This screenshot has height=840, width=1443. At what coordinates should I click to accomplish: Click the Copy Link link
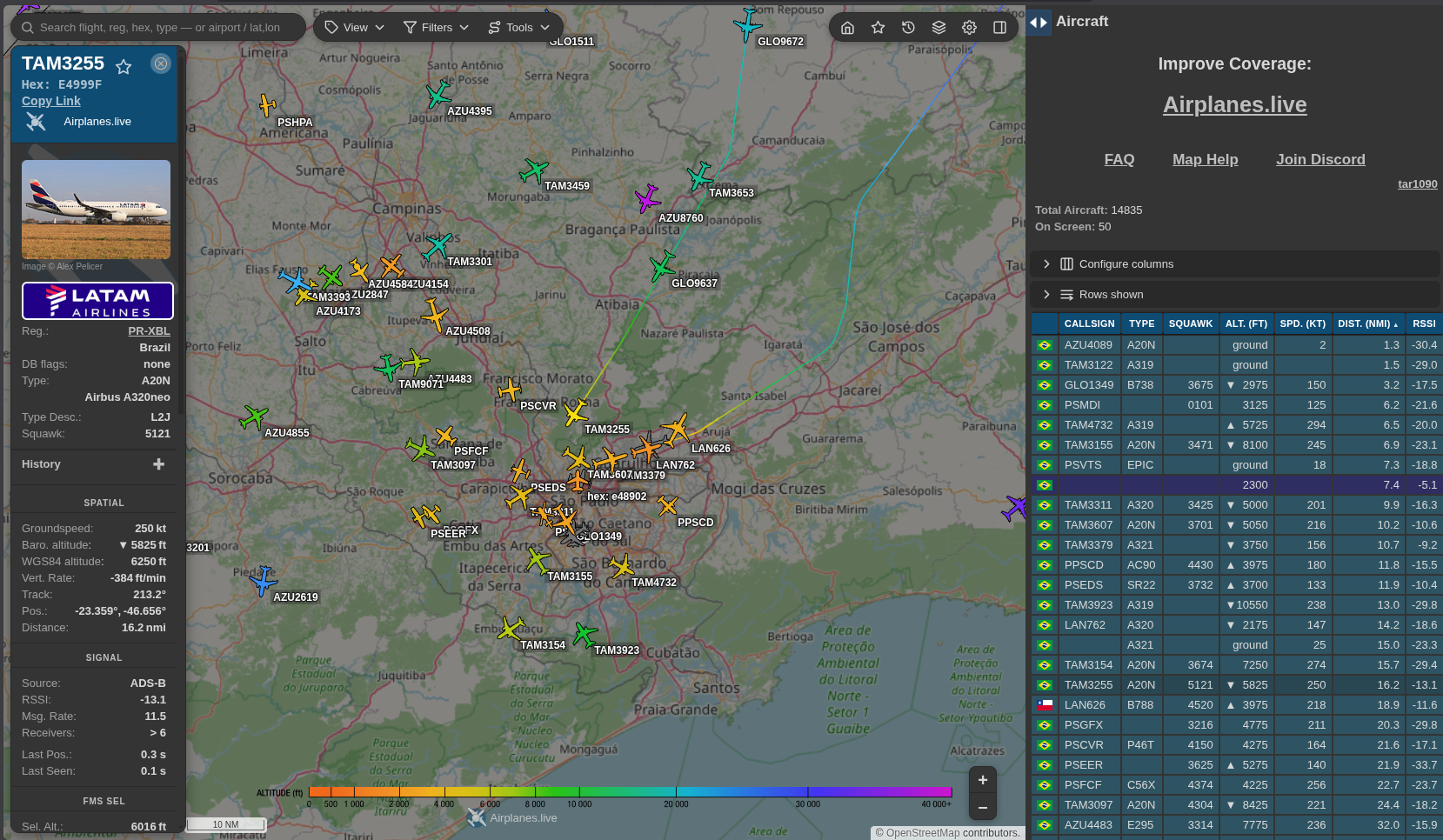click(51, 101)
